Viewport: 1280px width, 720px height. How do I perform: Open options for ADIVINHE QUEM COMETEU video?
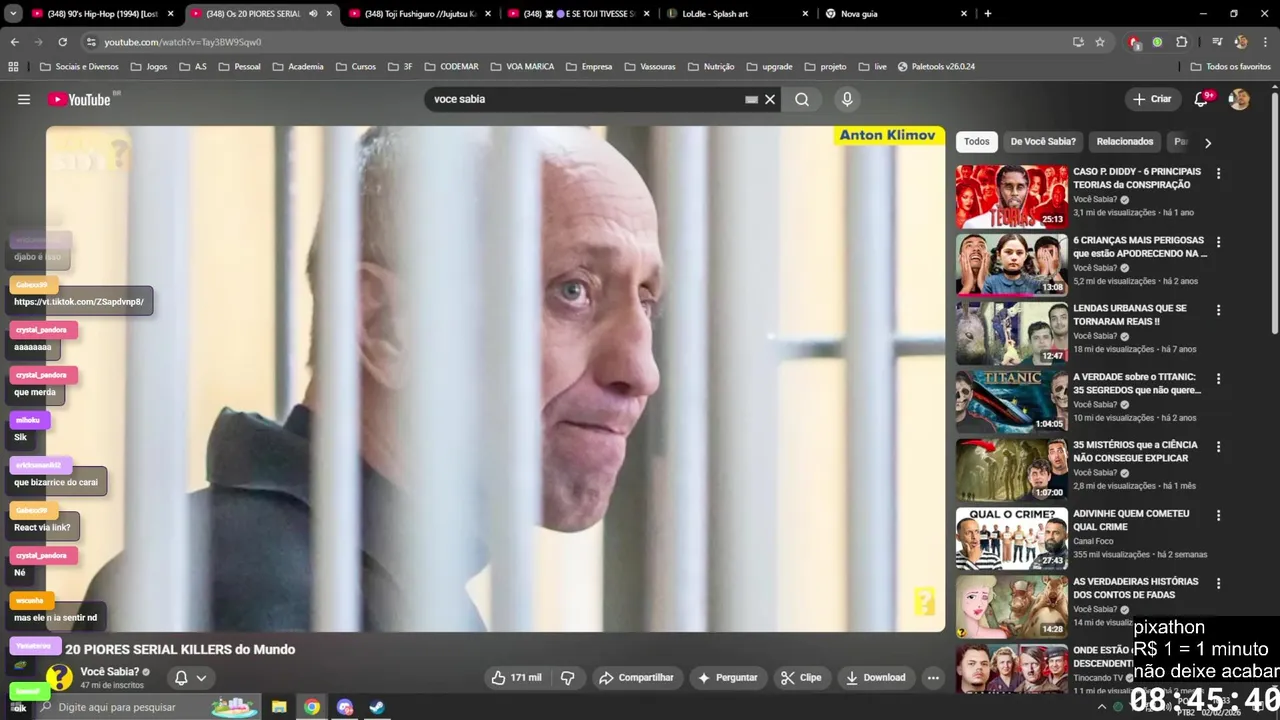(1218, 515)
